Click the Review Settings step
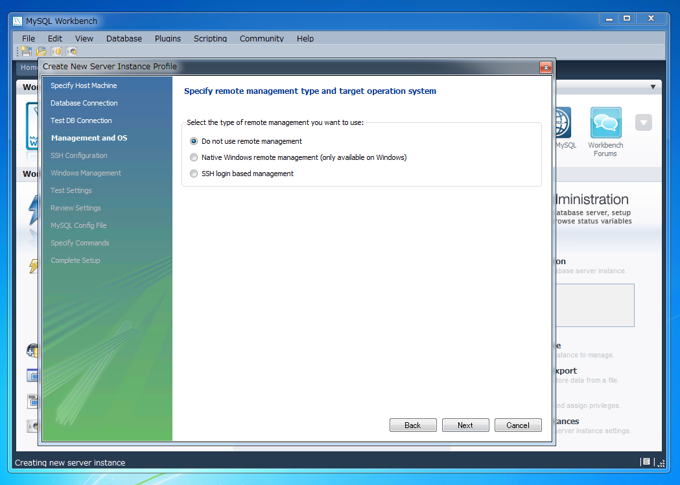Screen dimensions: 680x485 tap(75, 208)
